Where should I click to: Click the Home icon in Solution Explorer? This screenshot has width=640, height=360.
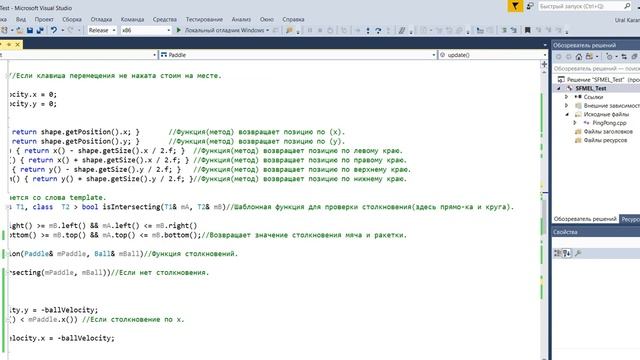(x=579, y=57)
